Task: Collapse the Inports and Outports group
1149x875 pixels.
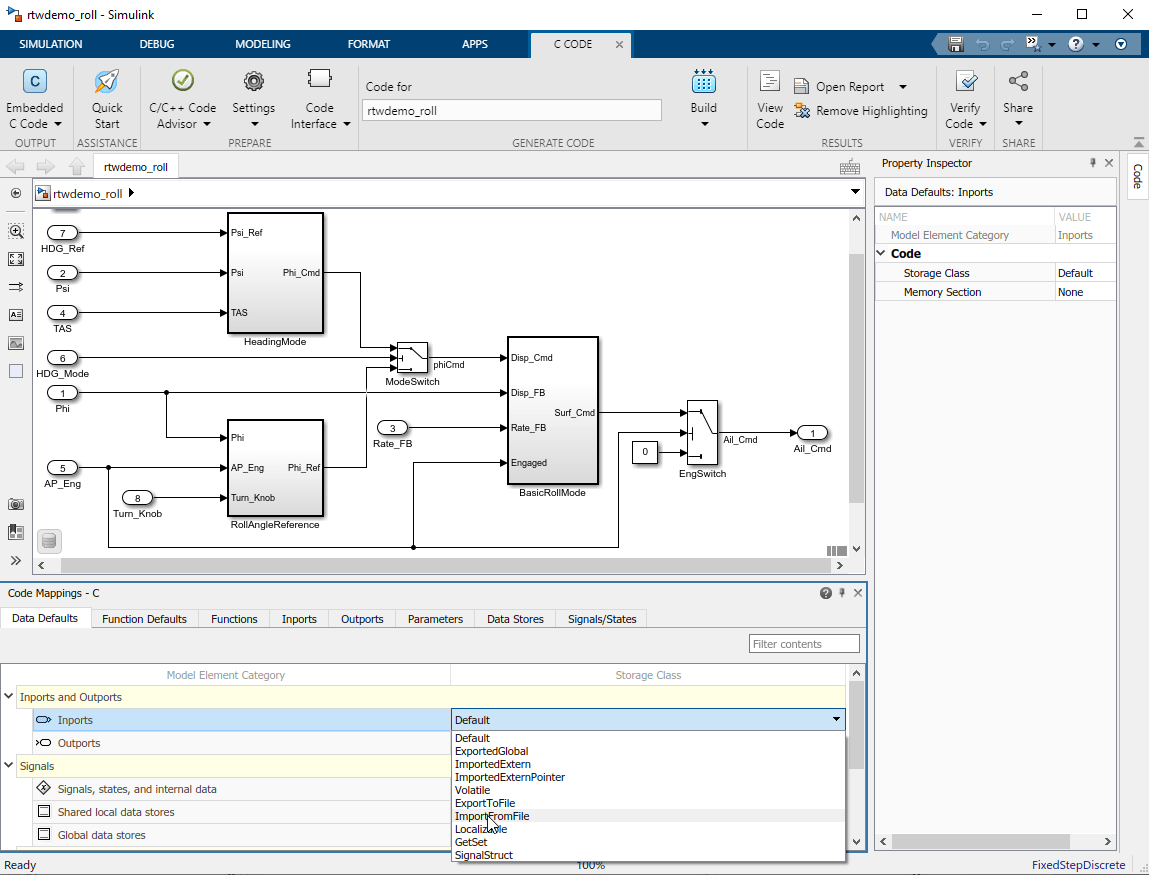Action: (9, 697)
